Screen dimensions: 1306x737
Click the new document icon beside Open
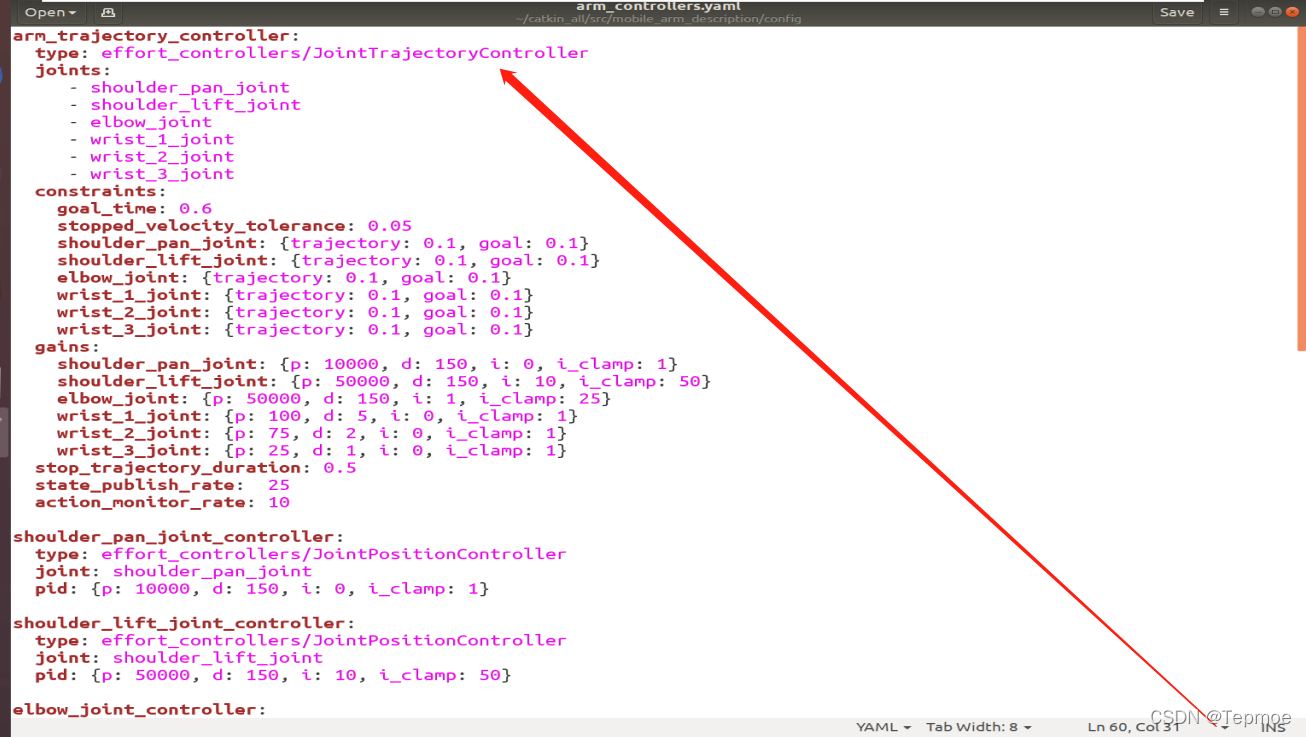(108, 13)
